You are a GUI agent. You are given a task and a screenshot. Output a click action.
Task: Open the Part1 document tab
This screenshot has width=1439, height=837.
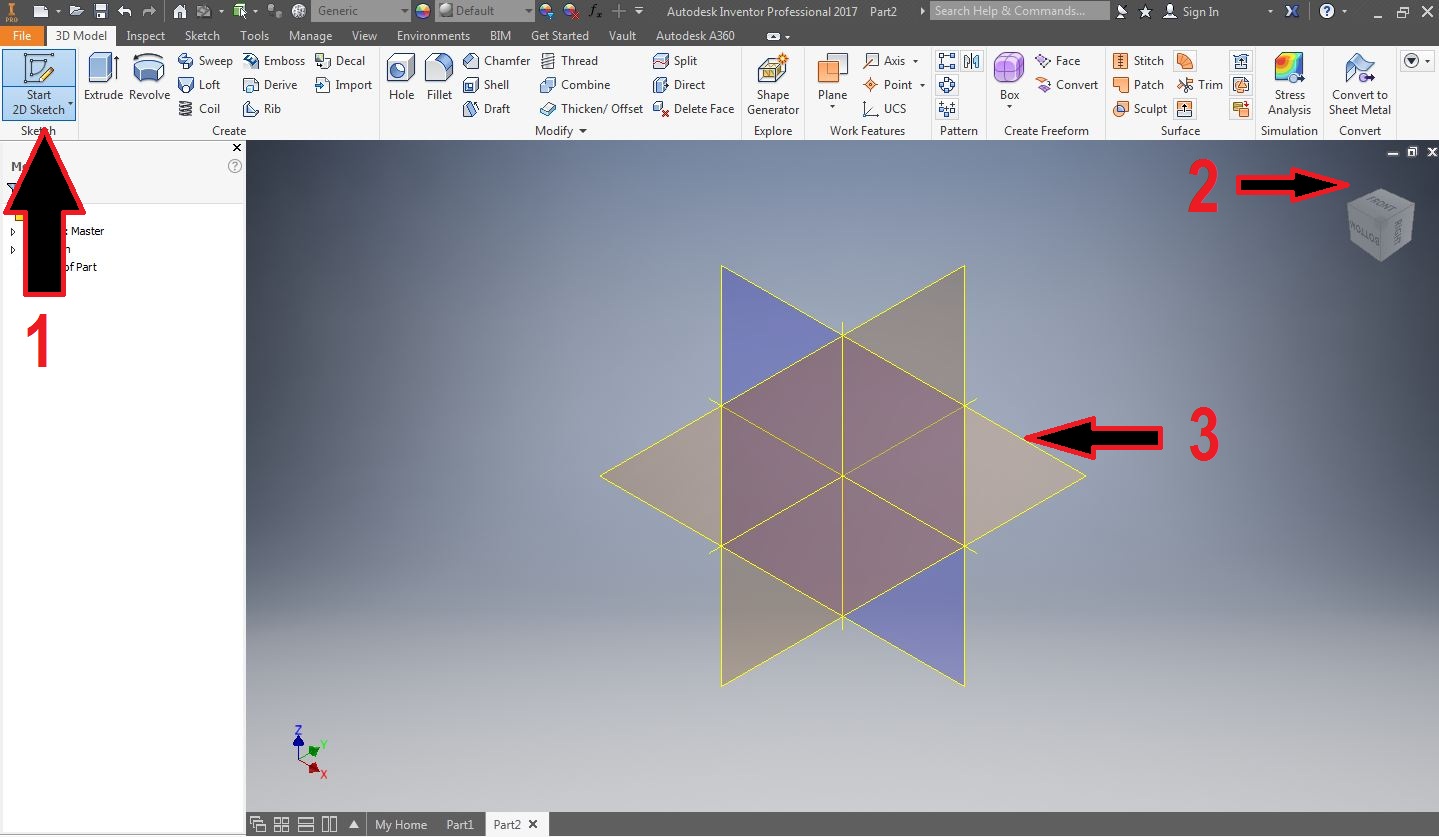click(459, 823)
